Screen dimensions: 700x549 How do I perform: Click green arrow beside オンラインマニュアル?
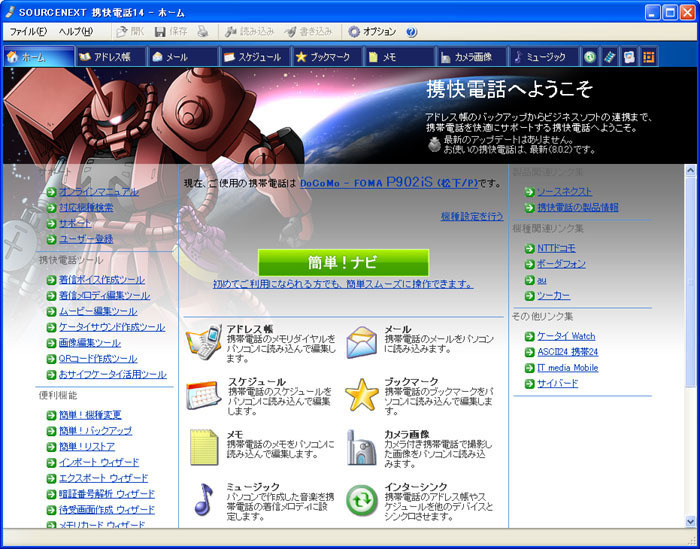click(x=51, y=192)
